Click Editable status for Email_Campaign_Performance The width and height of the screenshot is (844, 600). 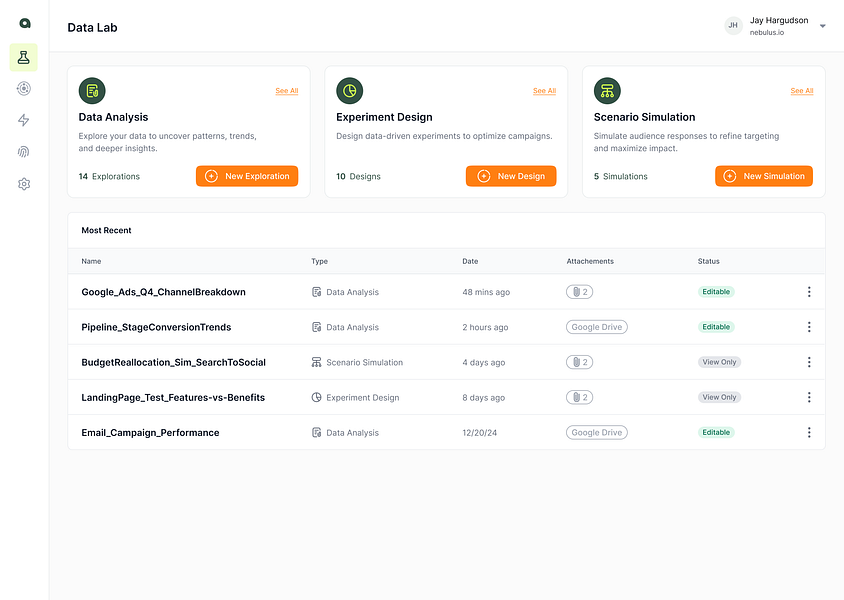716,433
